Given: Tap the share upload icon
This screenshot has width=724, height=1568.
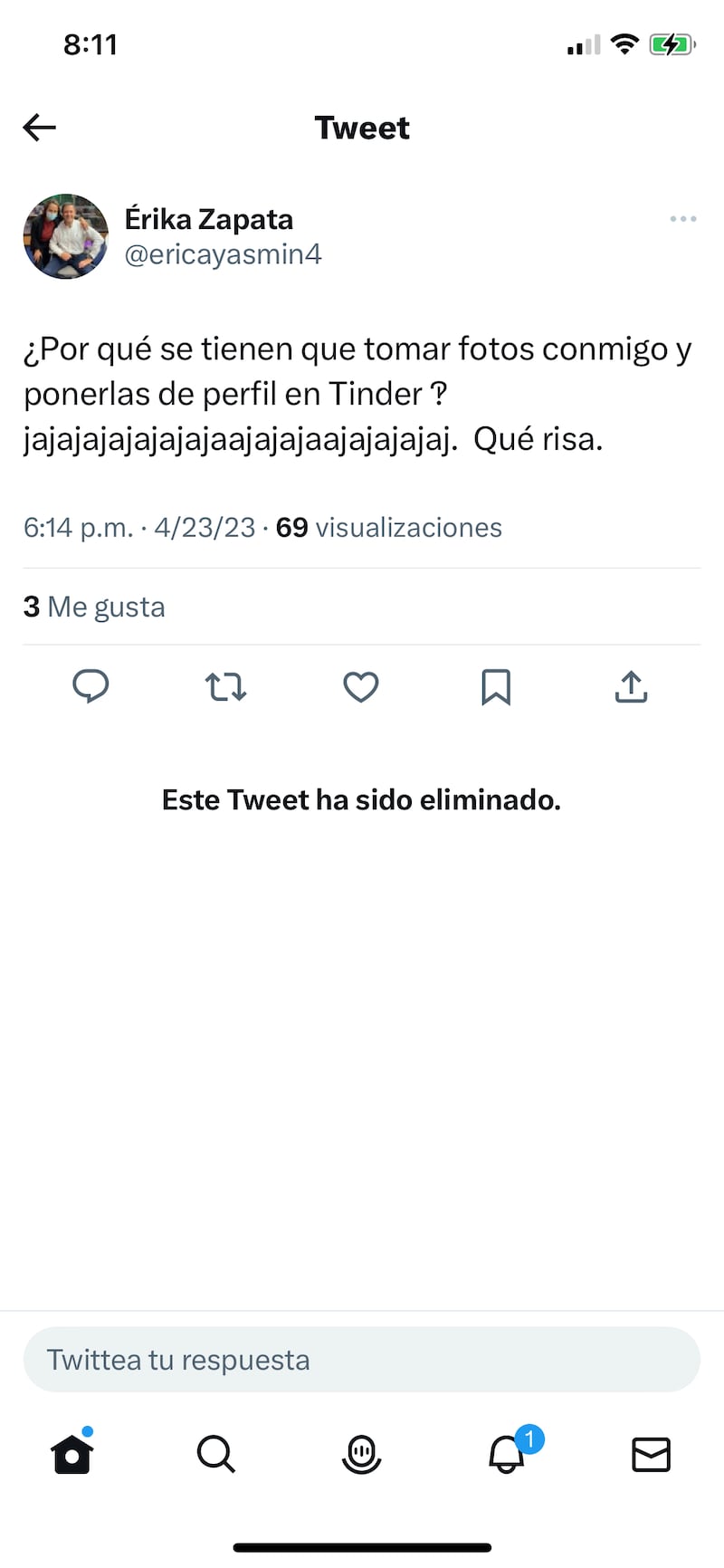Looking at the screenshot, I should tap(631, 687).
